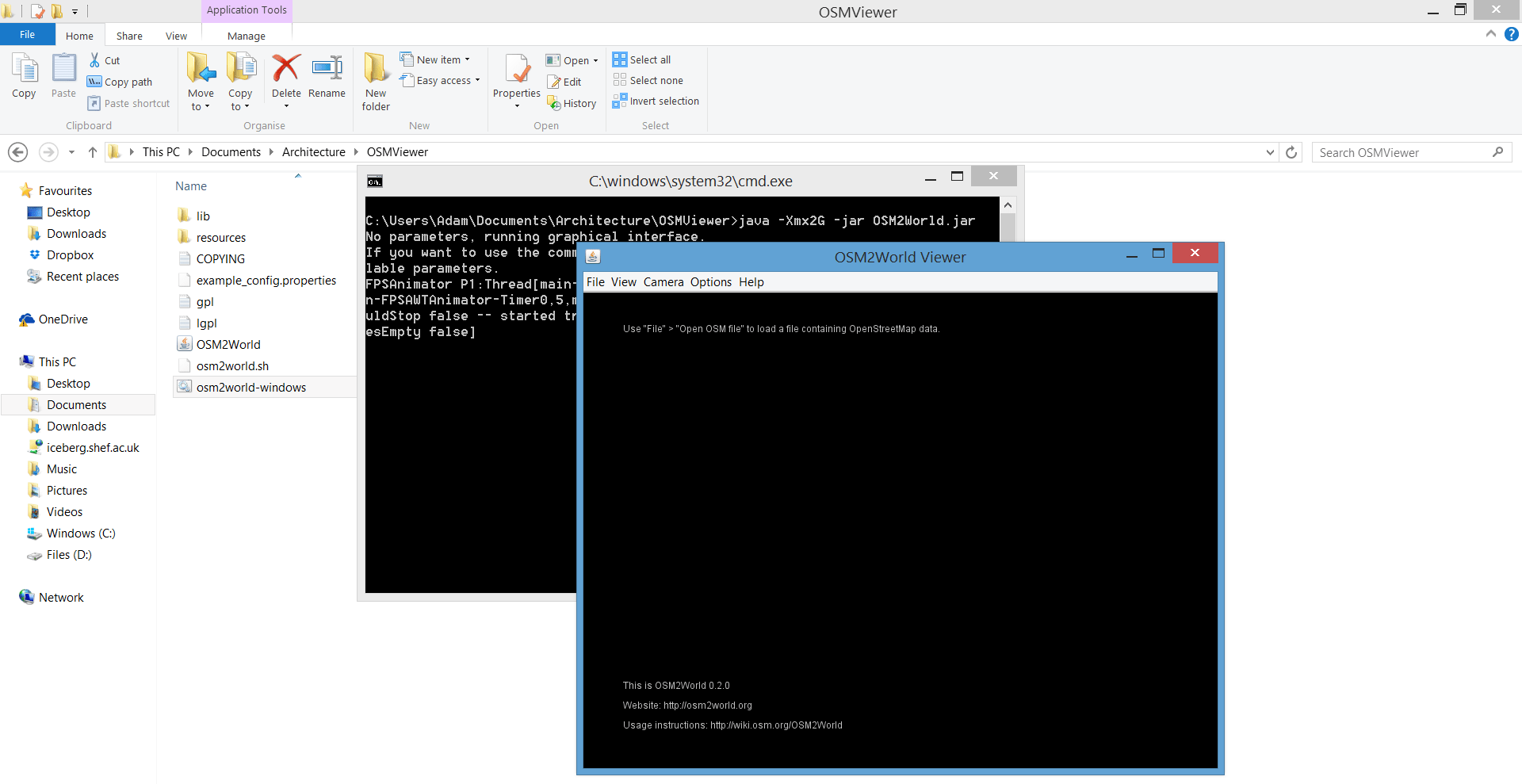Open the File tab in Explorer
The image size is (1522, 784).
[27, 35]
